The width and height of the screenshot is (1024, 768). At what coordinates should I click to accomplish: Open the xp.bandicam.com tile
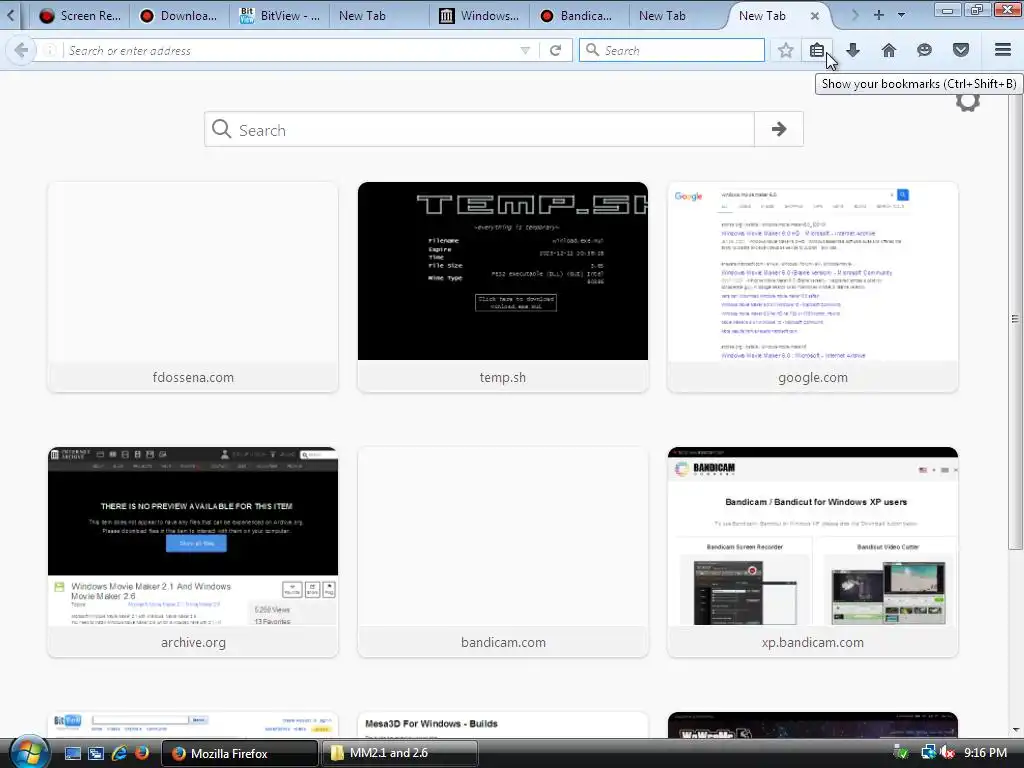812,552
